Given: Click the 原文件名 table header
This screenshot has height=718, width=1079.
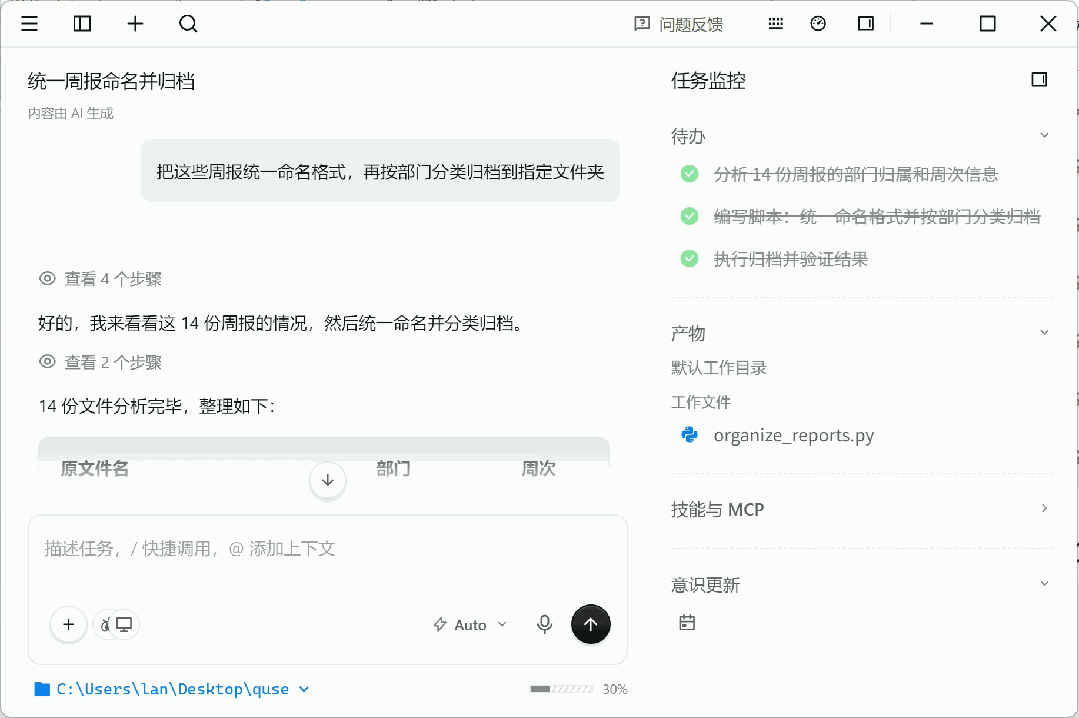Looking at the screenshot, I should click(x=94, y=469).
